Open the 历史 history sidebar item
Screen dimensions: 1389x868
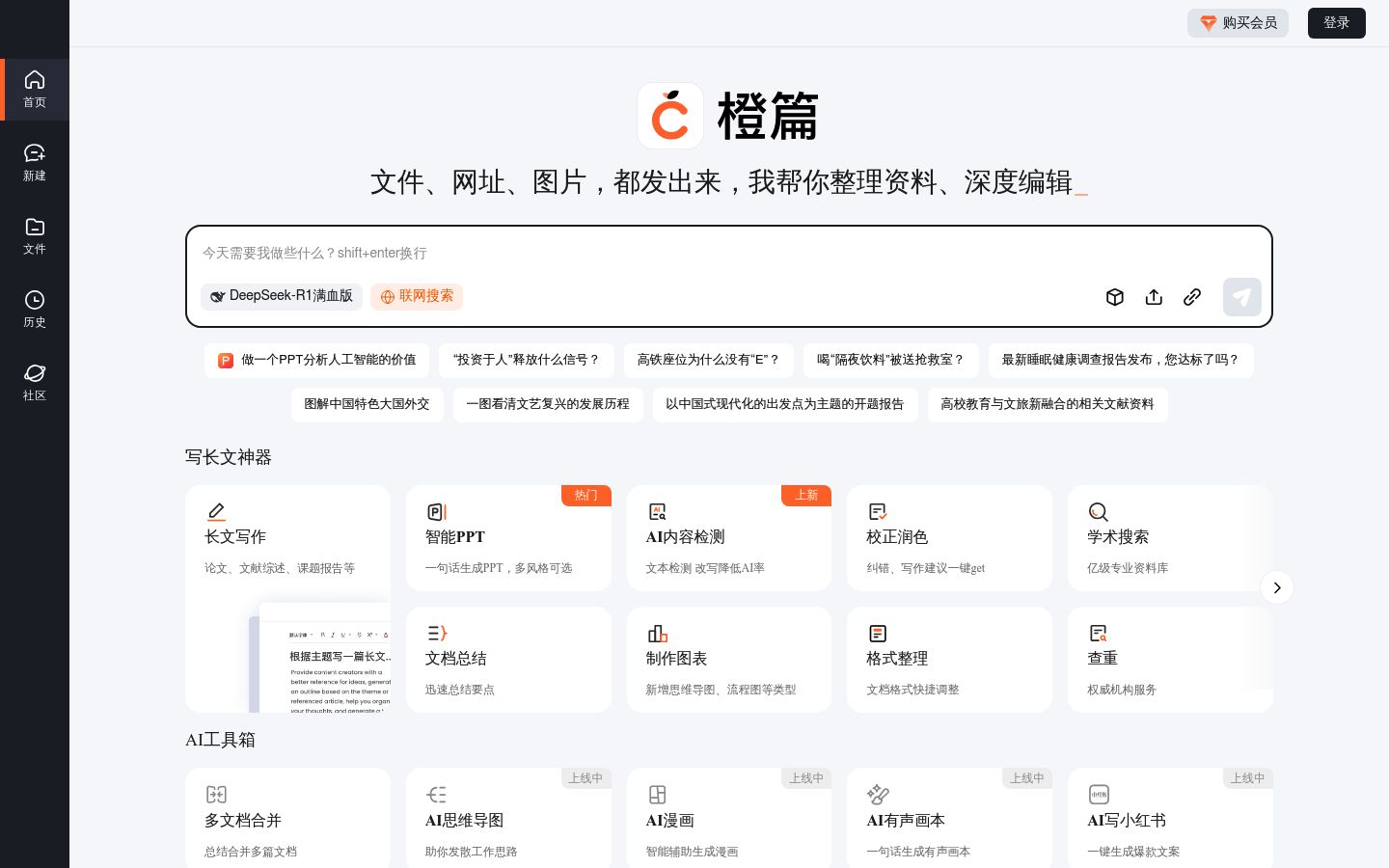coord(35,310)
